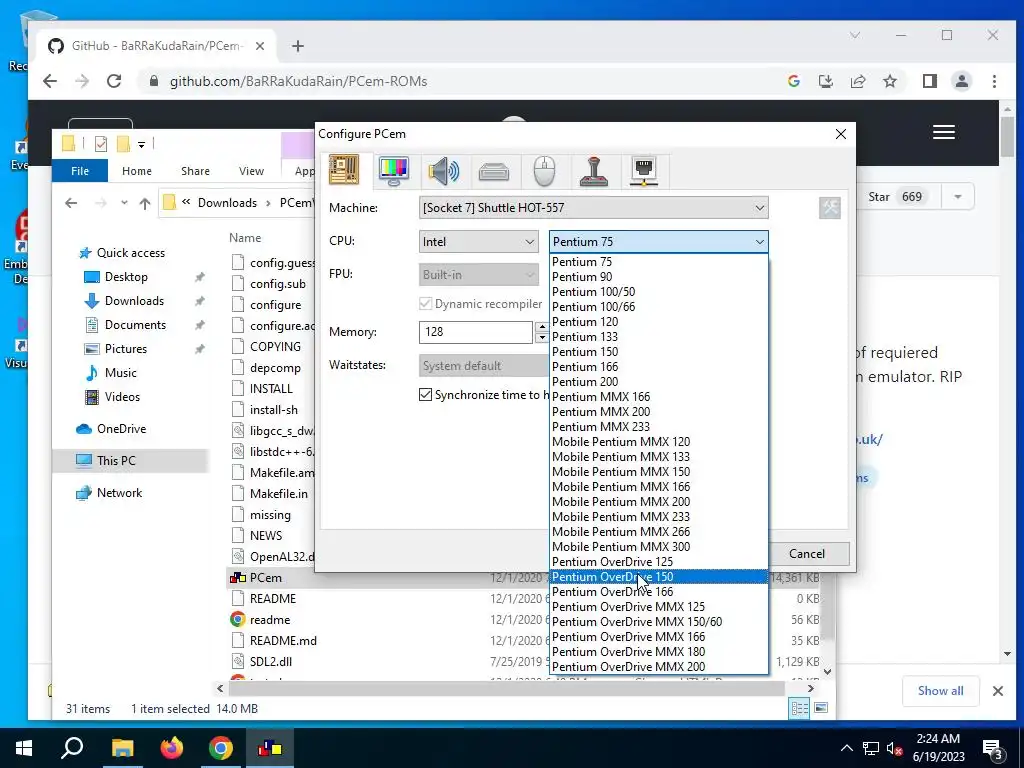Select OneDrive in navigation pane
1024x768 pixels.
coord(121,429)
